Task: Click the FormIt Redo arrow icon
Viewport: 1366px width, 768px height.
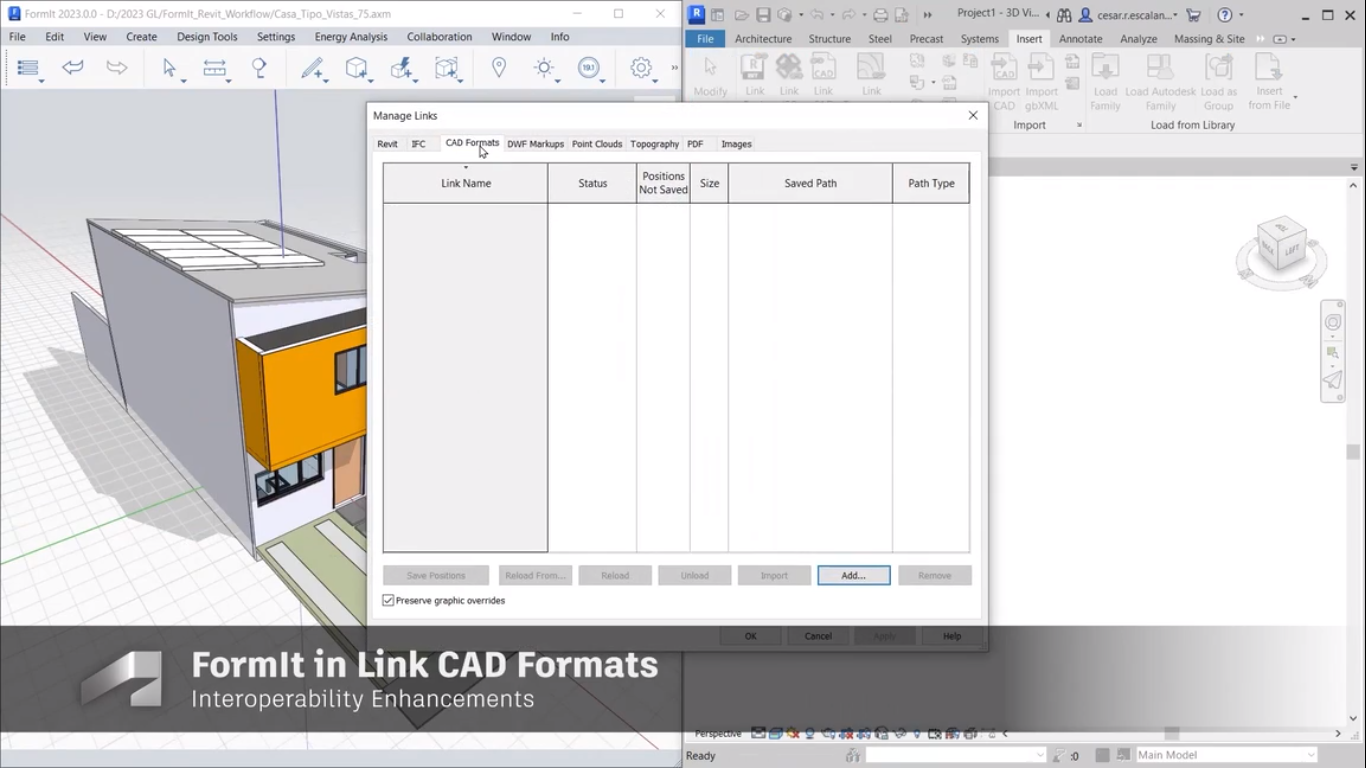Action: [x=117, y=67]
